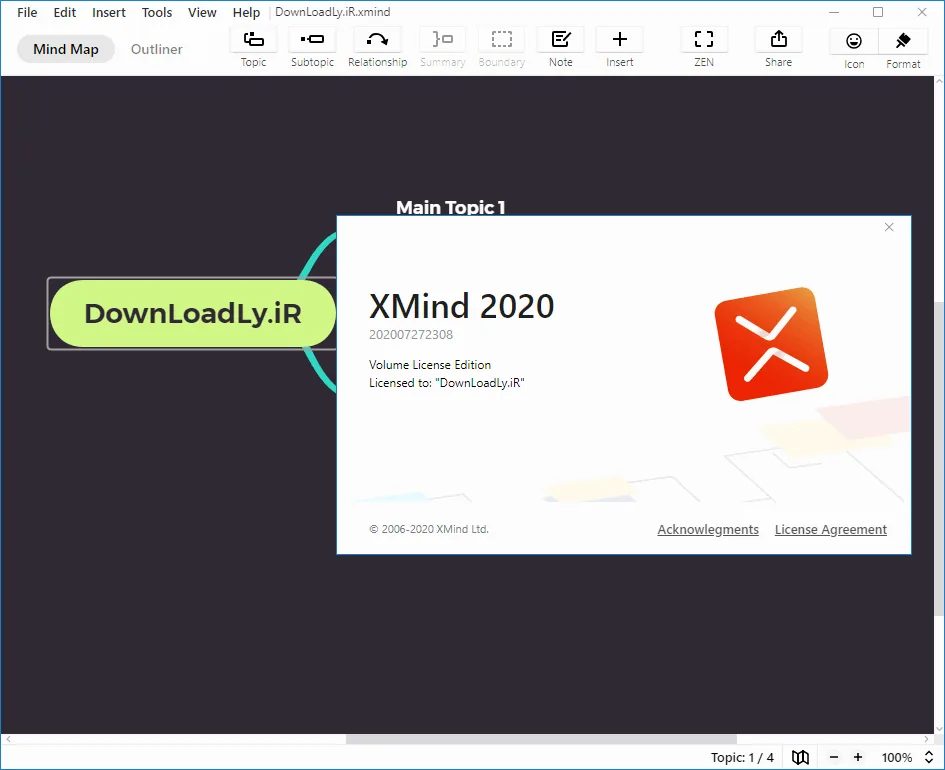Insert a Subtopic using the toolbar
The image size is (945, 770).
click(312, 48)
